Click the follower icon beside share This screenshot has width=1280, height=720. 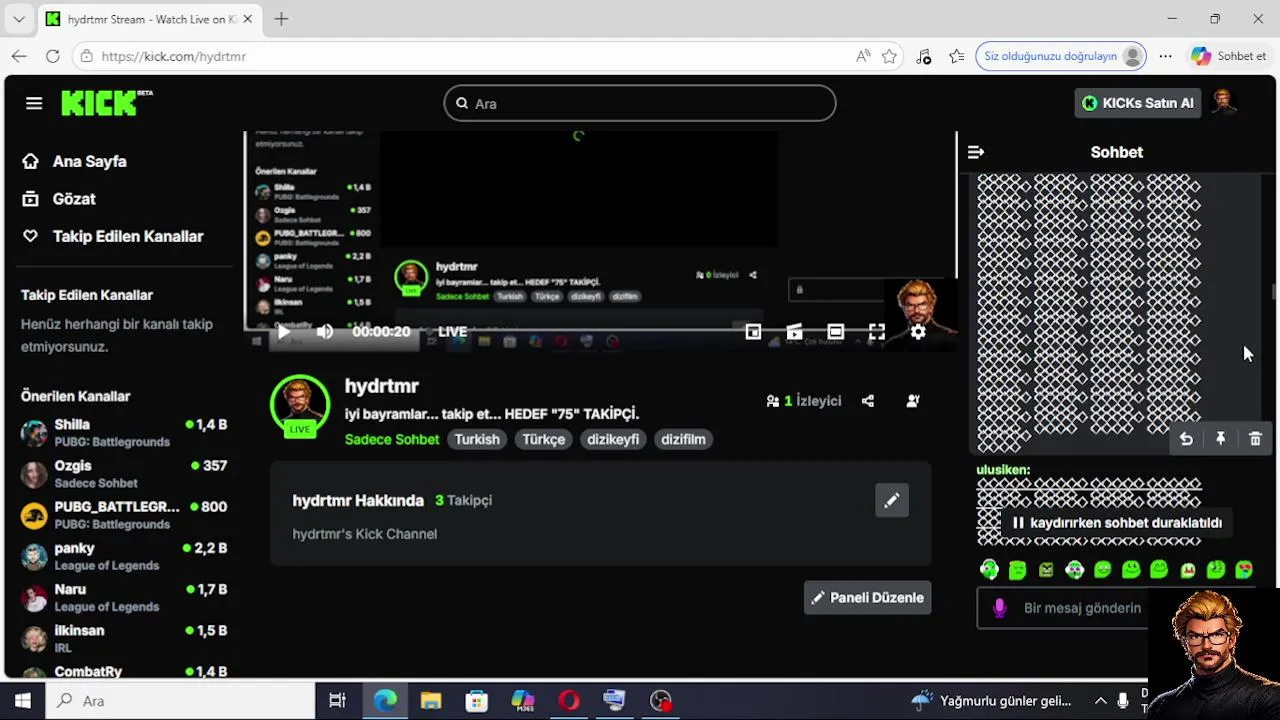(913, 401)
